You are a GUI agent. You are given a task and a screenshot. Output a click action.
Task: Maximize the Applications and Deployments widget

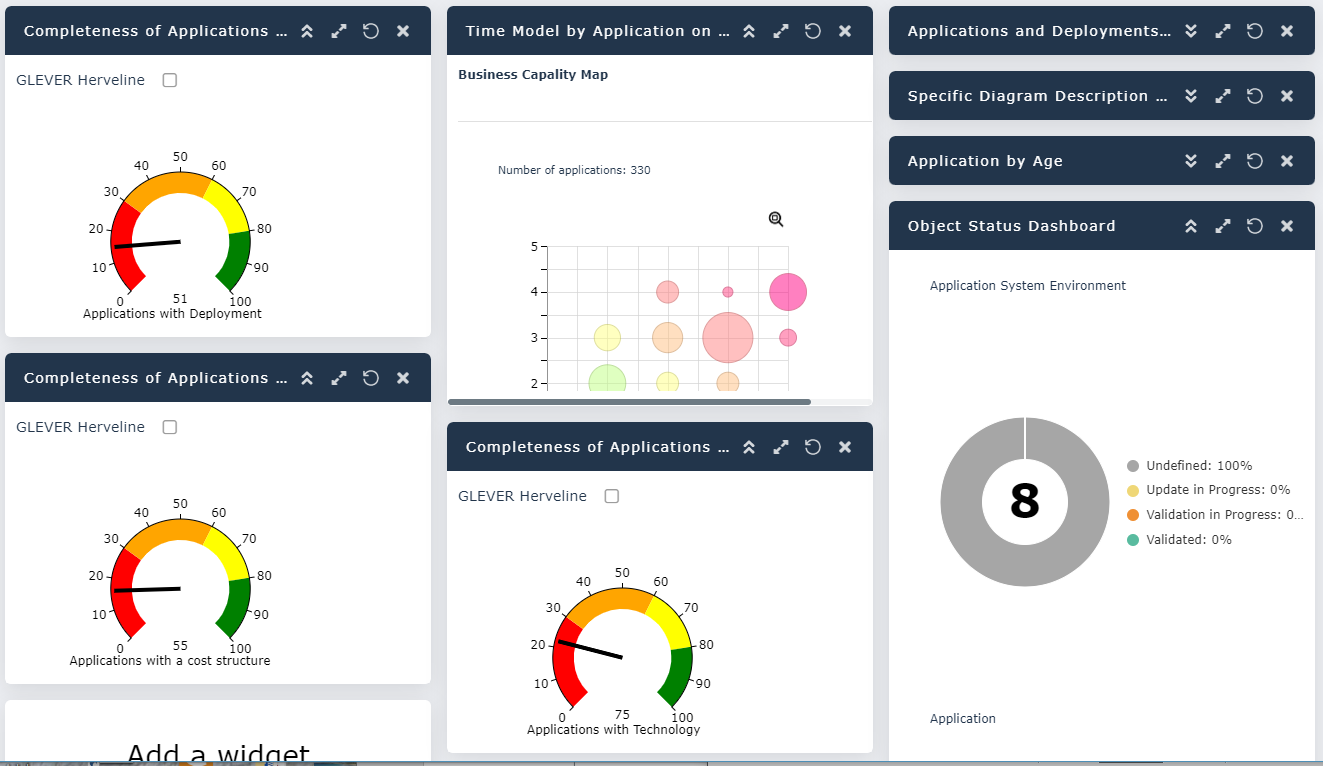(1223, 31)
